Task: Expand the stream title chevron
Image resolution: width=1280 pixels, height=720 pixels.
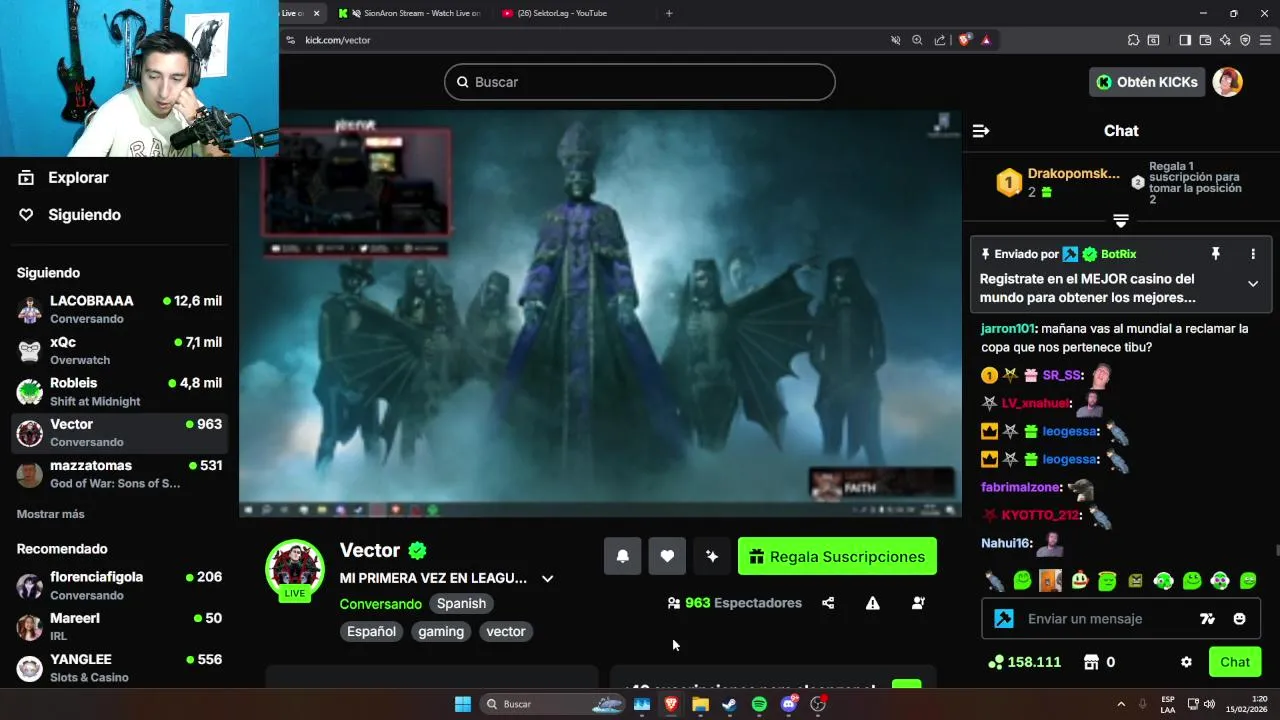Action: point(547,578)
